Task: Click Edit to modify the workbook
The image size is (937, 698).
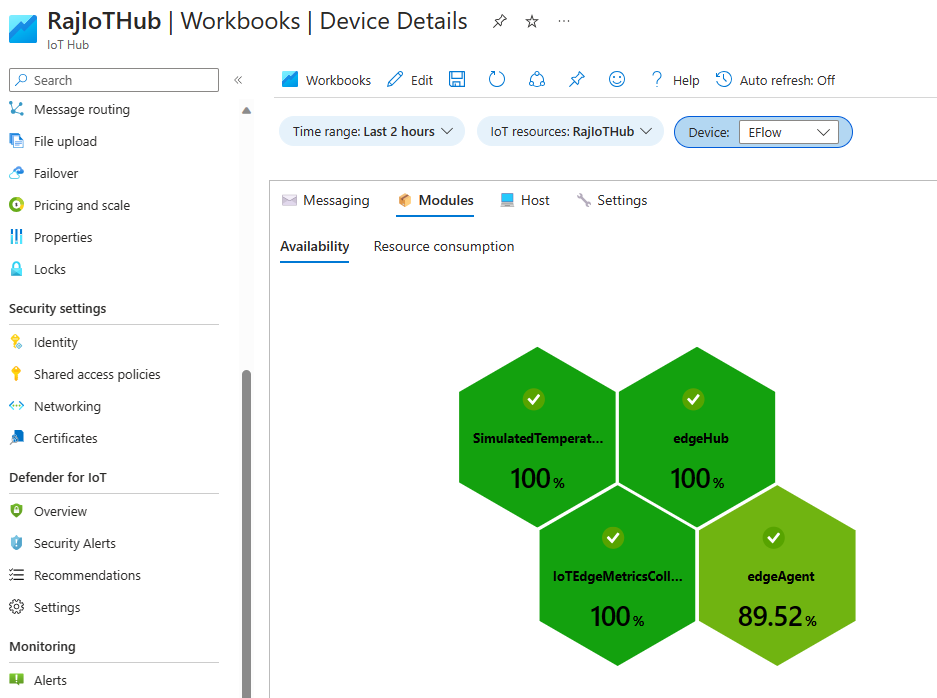Action: click(x=409, y=79)
